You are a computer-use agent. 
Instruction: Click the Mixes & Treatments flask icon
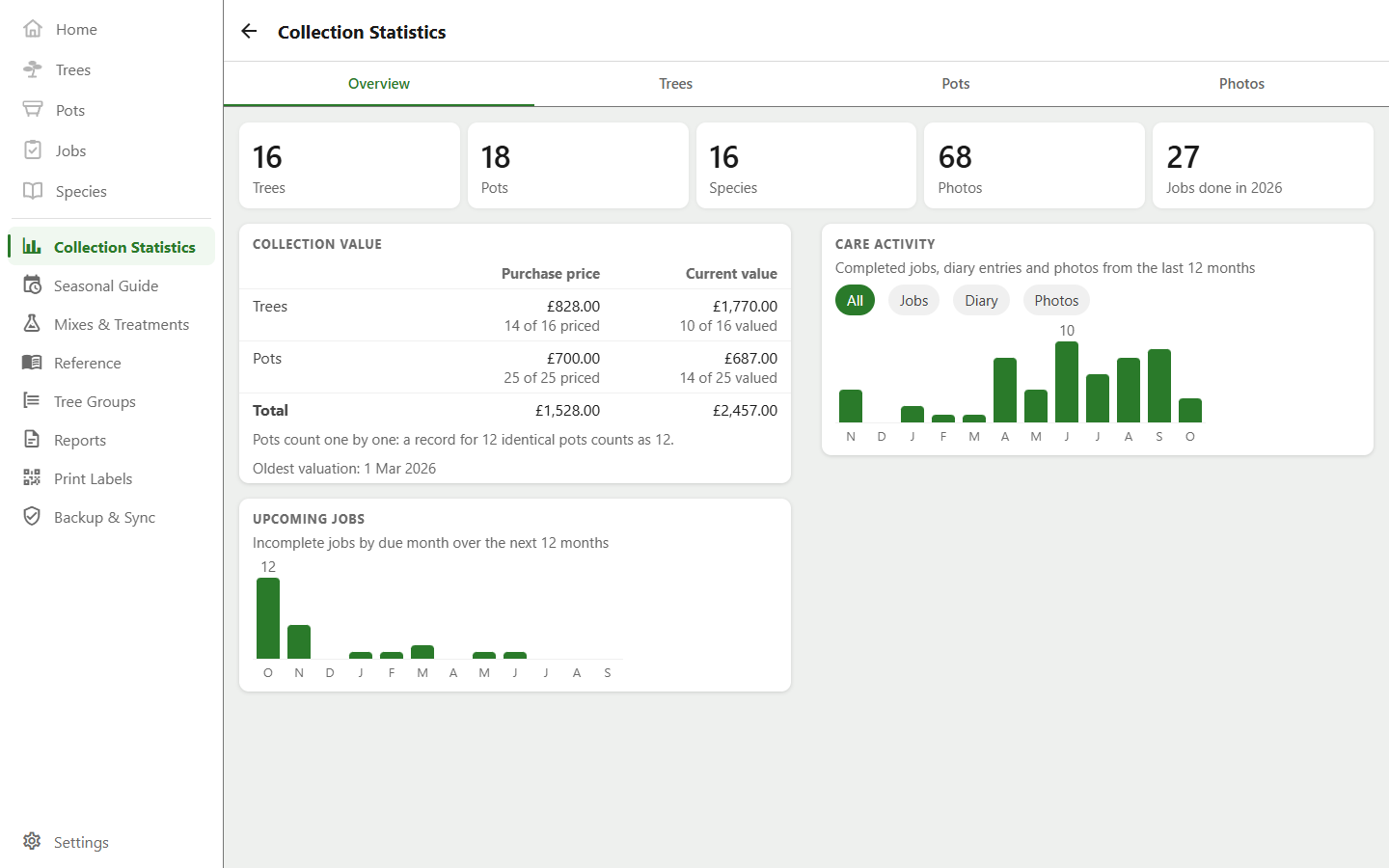pyautogui.click(x=32, y=324)
